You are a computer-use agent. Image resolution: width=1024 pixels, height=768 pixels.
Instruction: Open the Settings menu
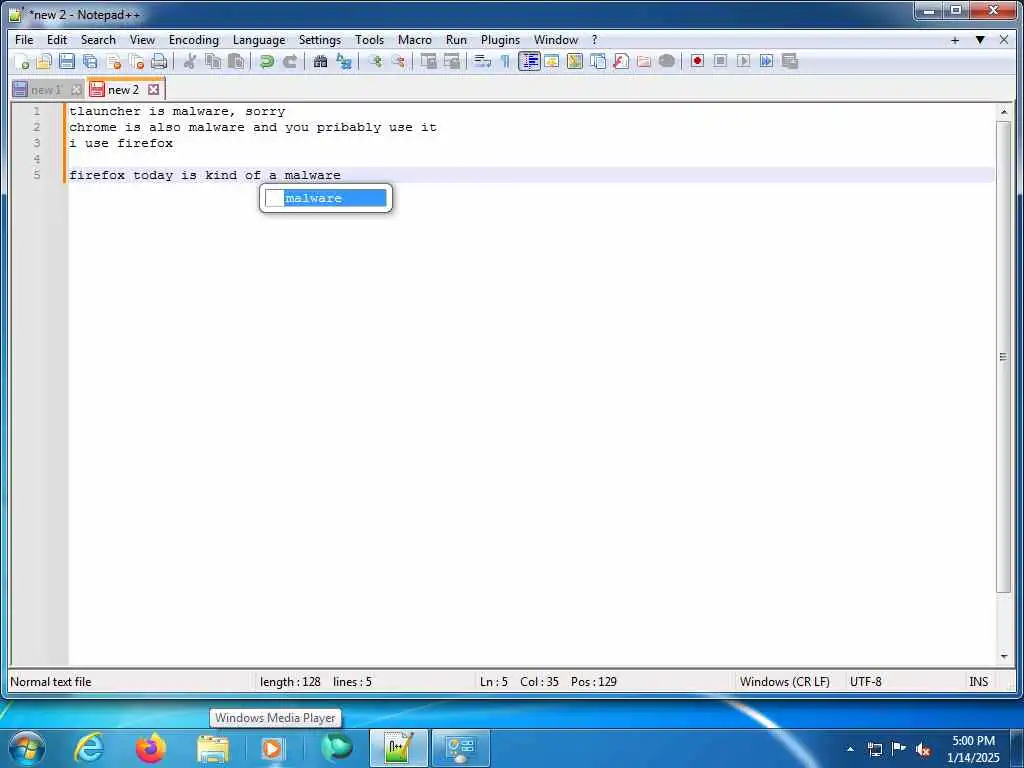[319, 40]
